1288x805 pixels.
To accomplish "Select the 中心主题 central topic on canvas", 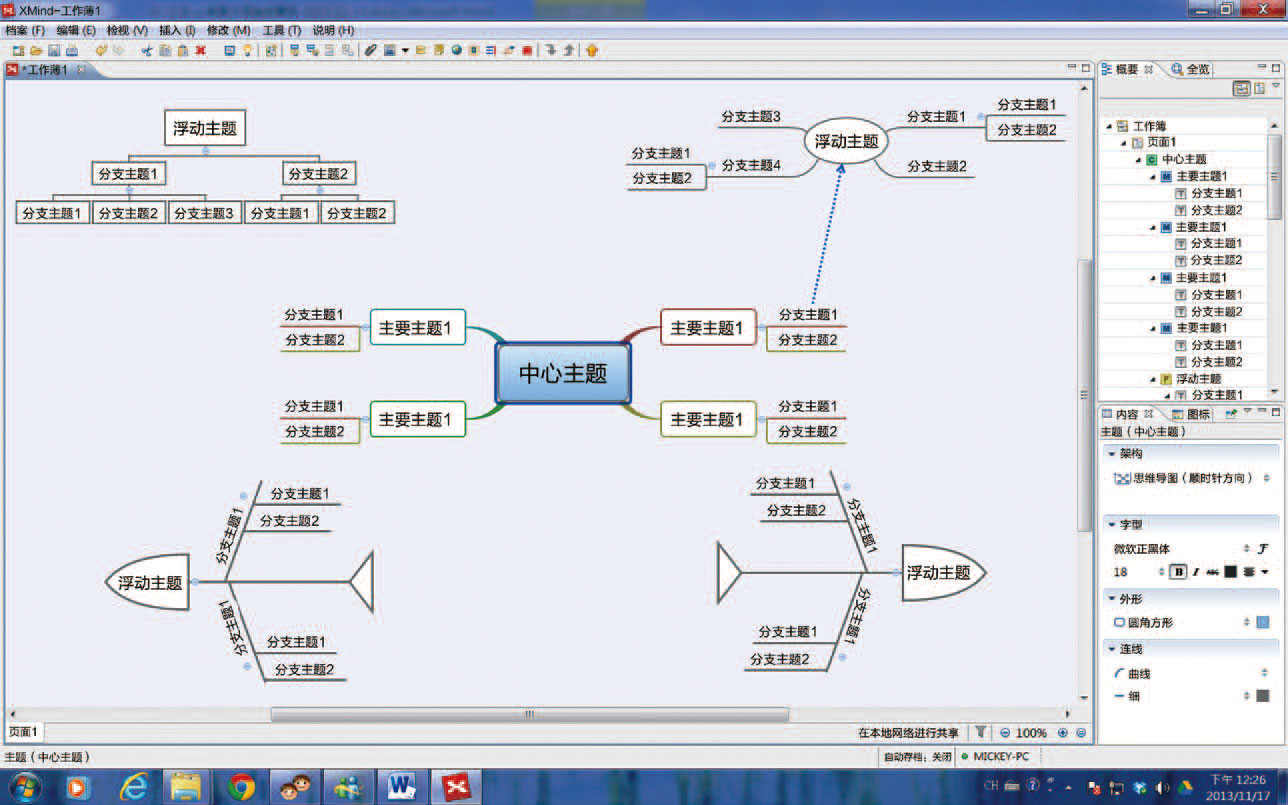I will (563, 373).
